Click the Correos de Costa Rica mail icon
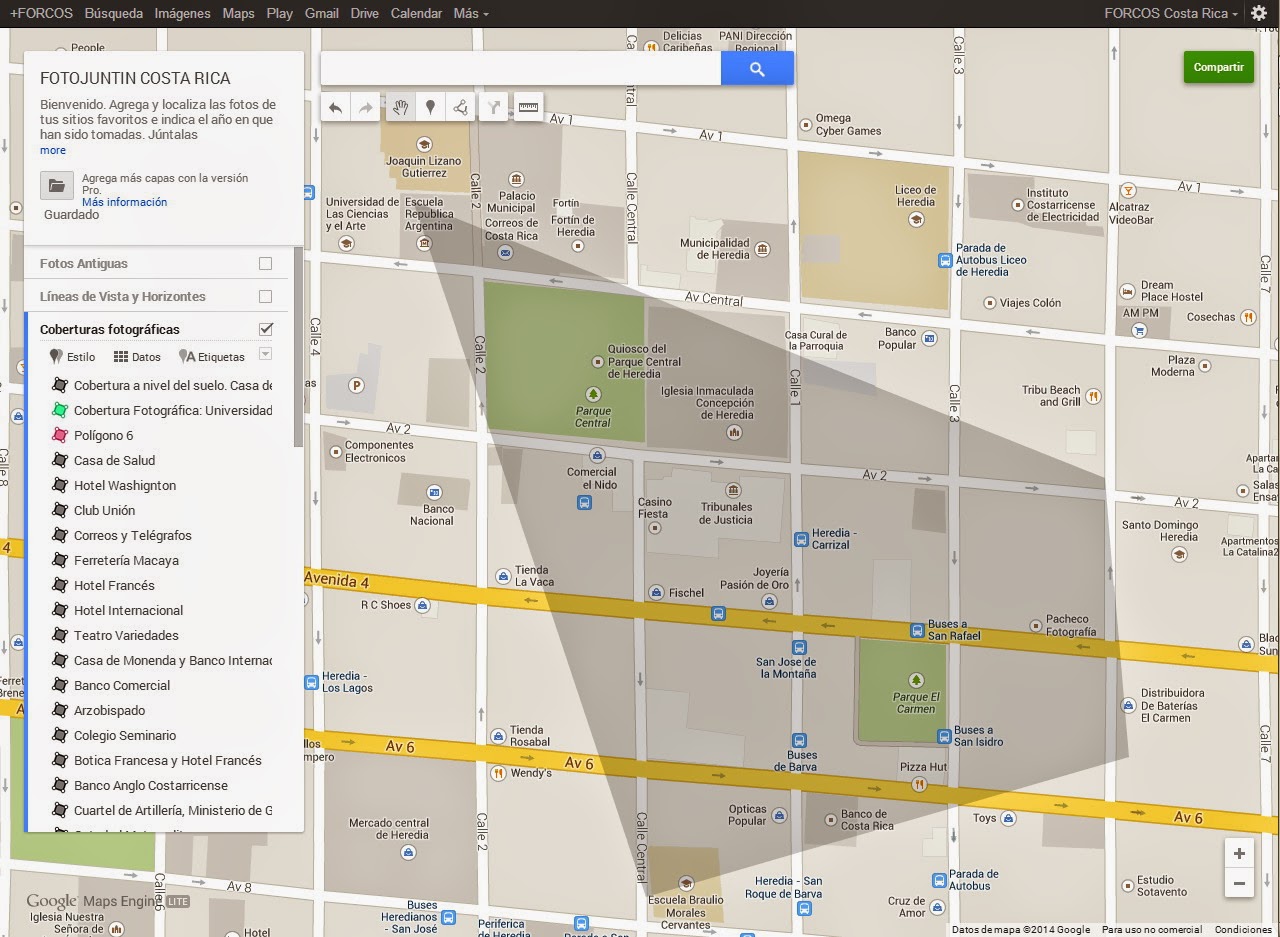This screenshot has width=1280, height=937. [506, 253]
